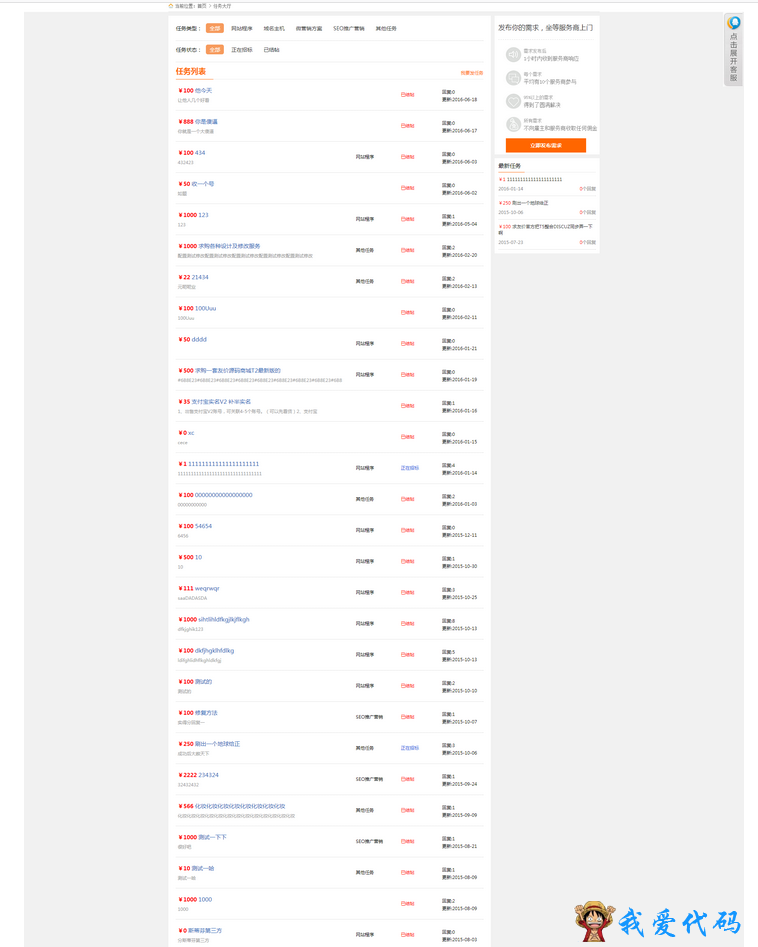
Task: Click the money bag icon in the sidebar
Action: pos(513,124)
